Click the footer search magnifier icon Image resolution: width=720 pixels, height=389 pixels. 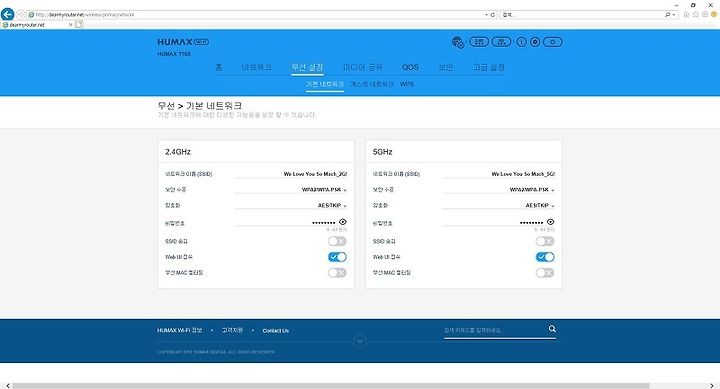click(552, 329)
